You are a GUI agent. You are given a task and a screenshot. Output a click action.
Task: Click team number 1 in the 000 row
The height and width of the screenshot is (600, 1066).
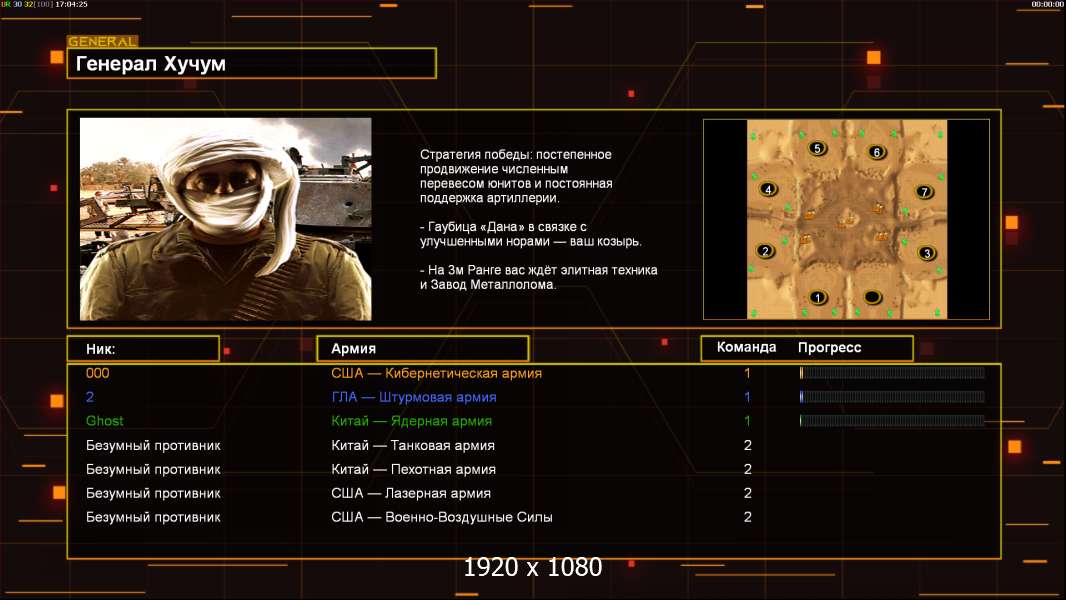pyautogui.click(x=747, y=373)
